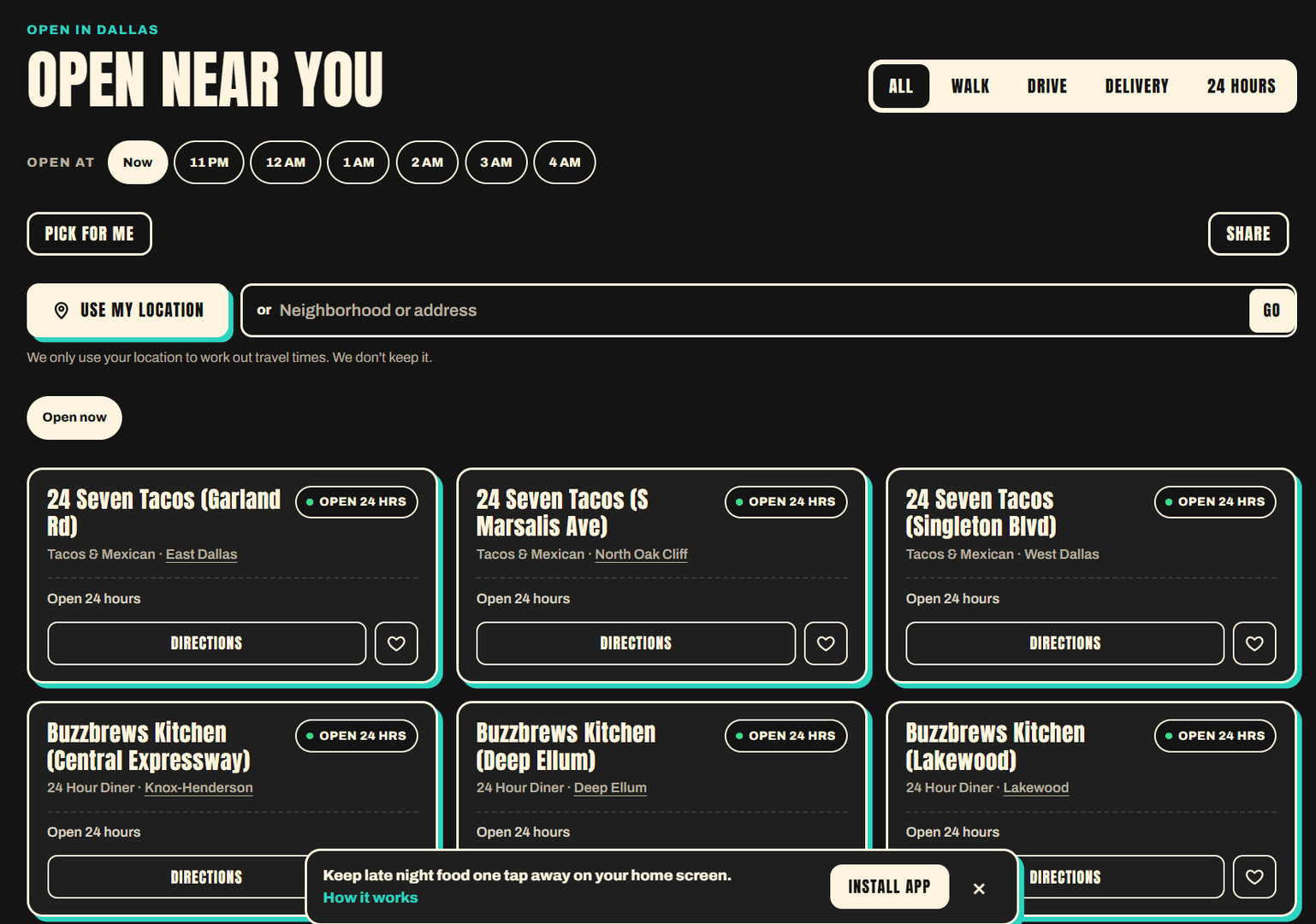1316x924 pixels.
Task: Favorite 24 Seven Tacos Garland Rd heart icon
Action: (x=396, y=643)
